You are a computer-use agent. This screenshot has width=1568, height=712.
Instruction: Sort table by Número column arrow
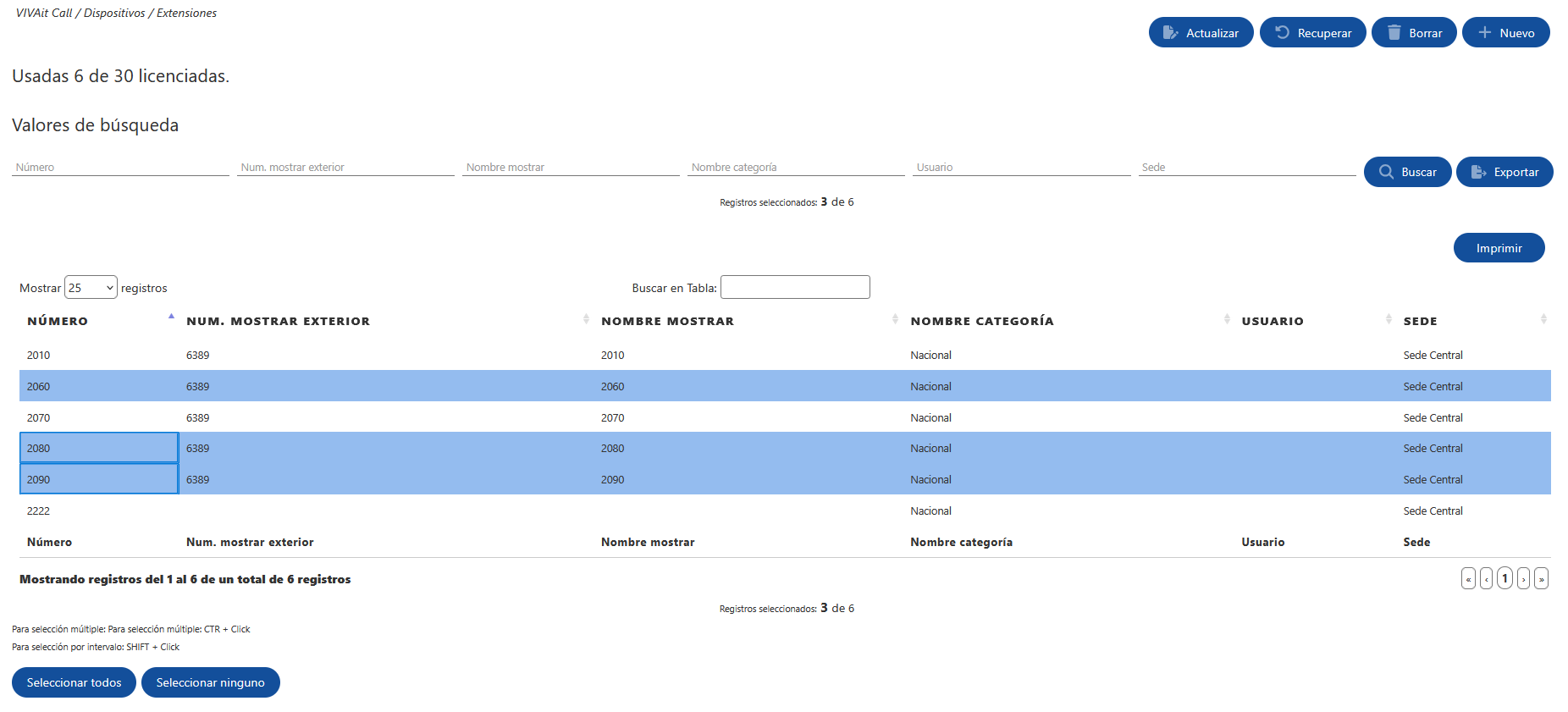pyautogui.click(x=171, y=317)
